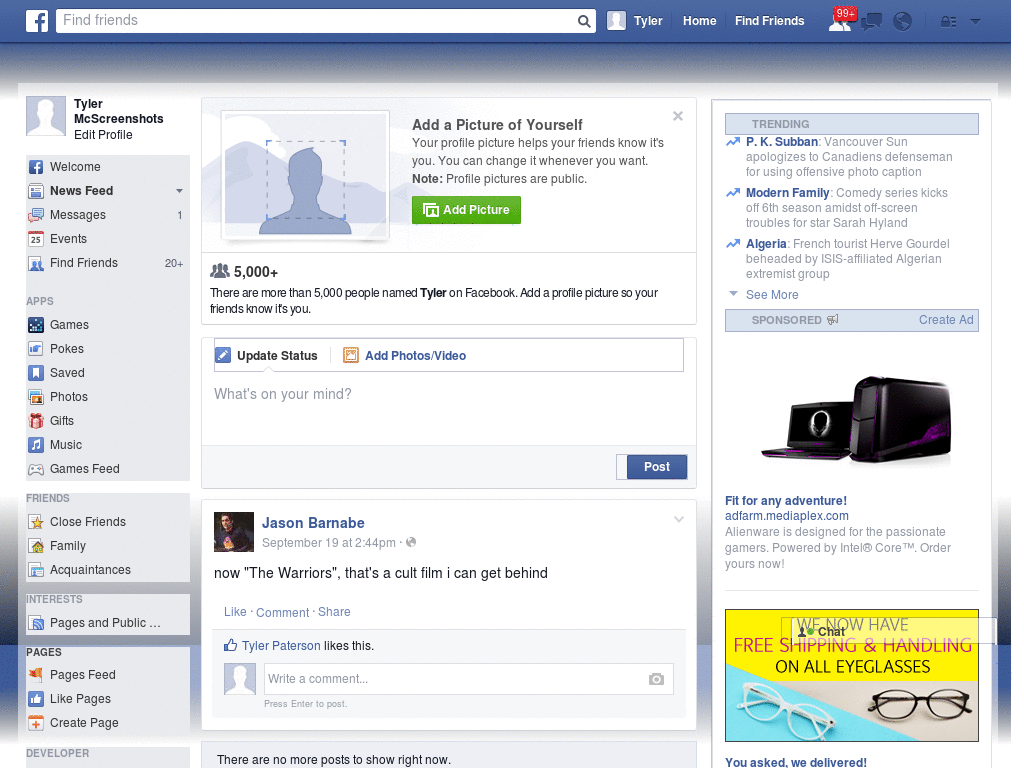Open Algeria trending topic
1024x768 pixels.
(766, 244)
